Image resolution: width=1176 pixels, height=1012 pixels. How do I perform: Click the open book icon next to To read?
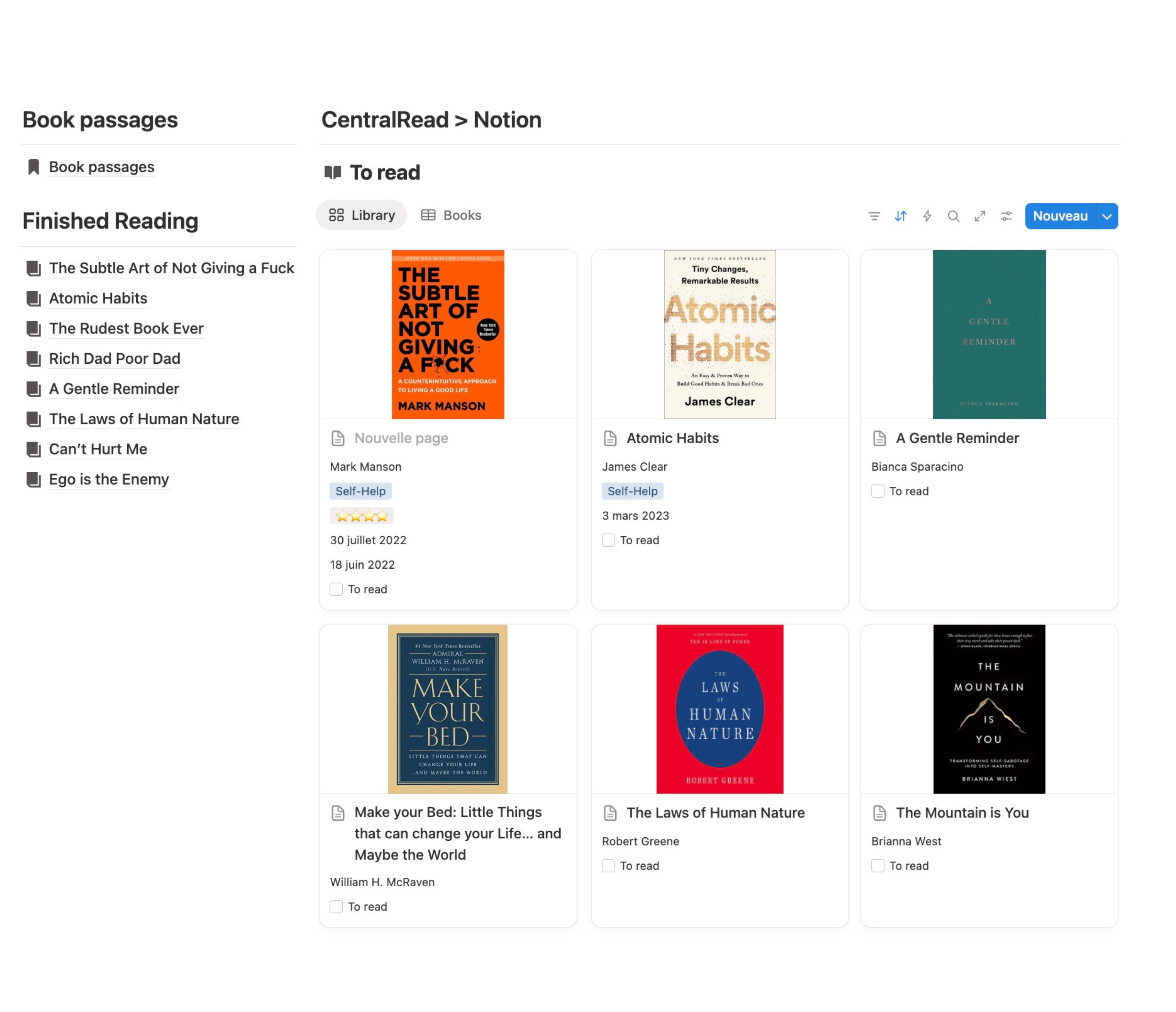click(x=333, y=172)
